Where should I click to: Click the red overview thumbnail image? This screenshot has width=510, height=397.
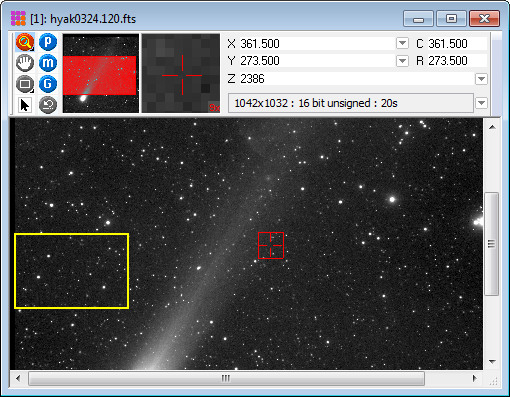click(x=101, y=73)
